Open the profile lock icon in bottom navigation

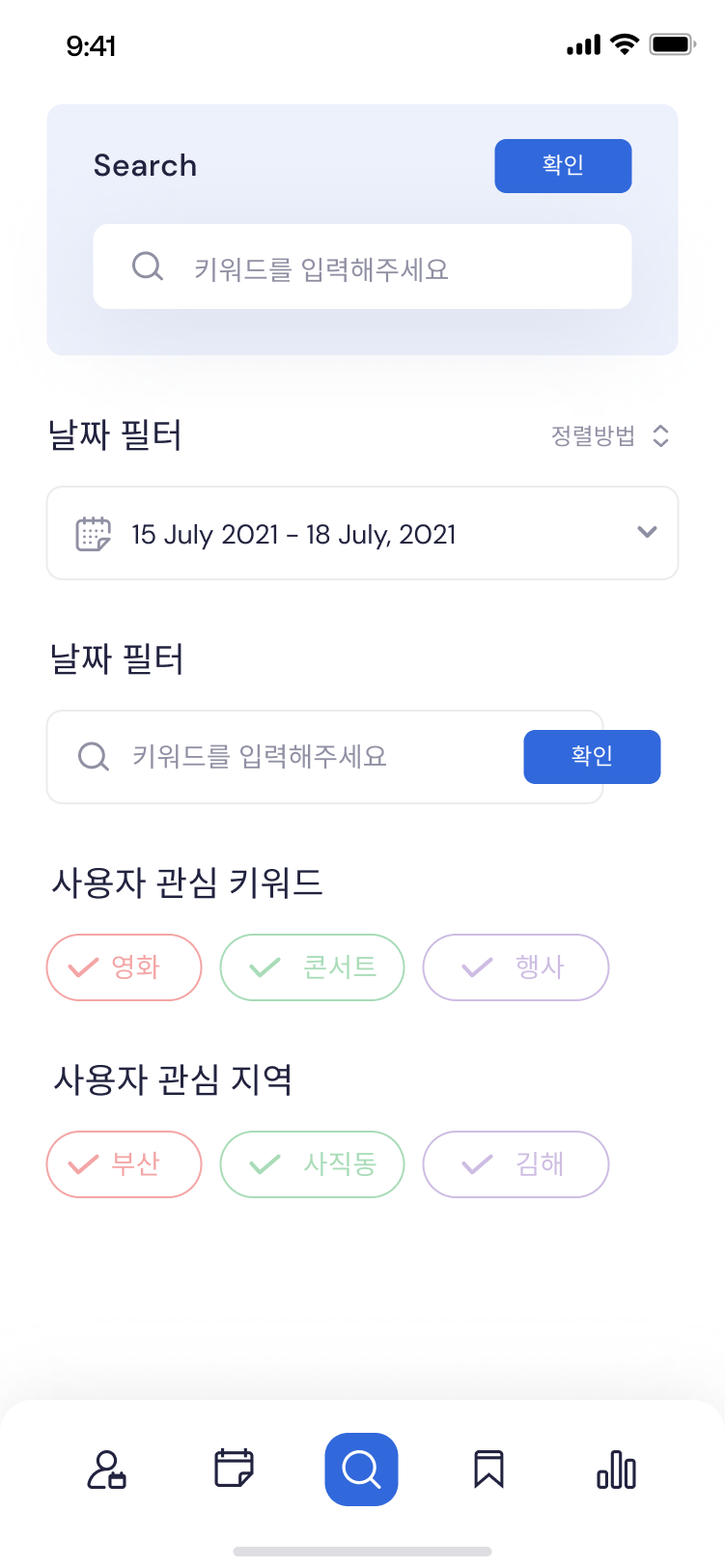(x=107, y=1470)
